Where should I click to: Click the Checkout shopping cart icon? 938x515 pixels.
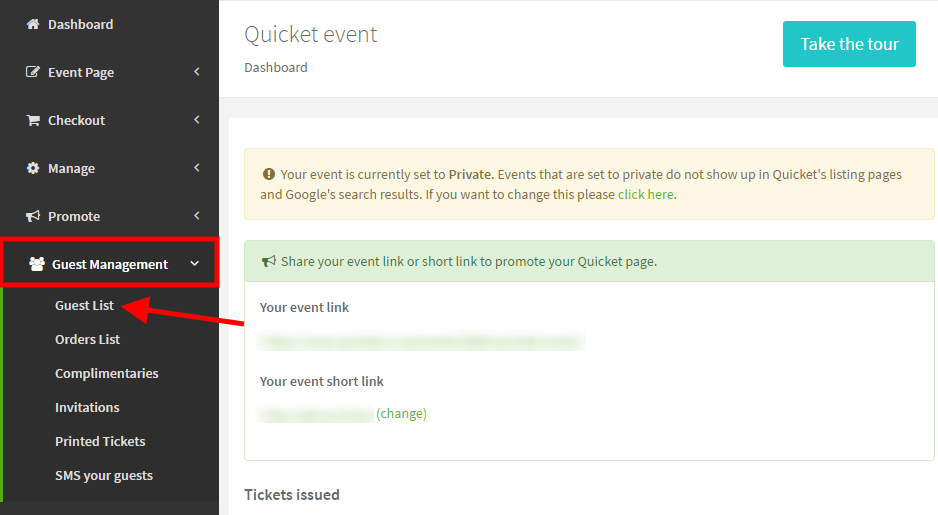(33, 120)
